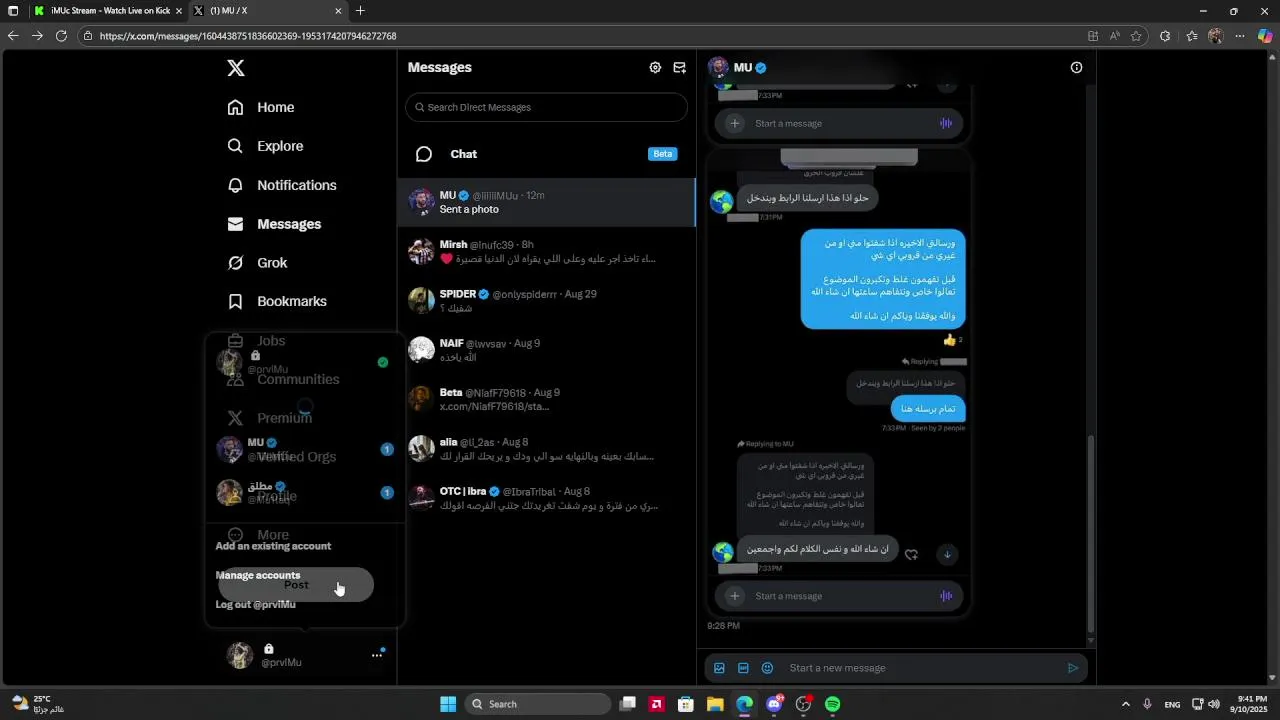Select Messages in the left navigation
This screenshot has height=720, width=1280.
tap(274, 224)
